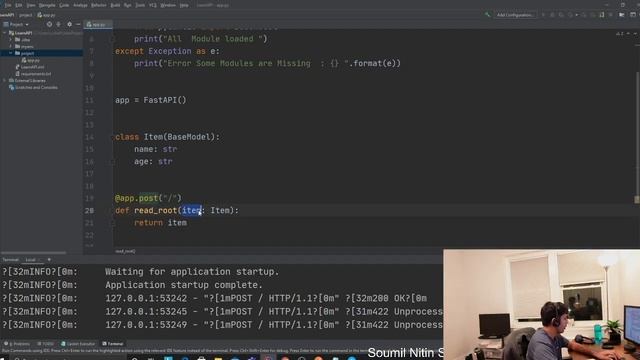Open the Refactor menu
The height and width of the screenshot is (360, 640).
(98, 5)
